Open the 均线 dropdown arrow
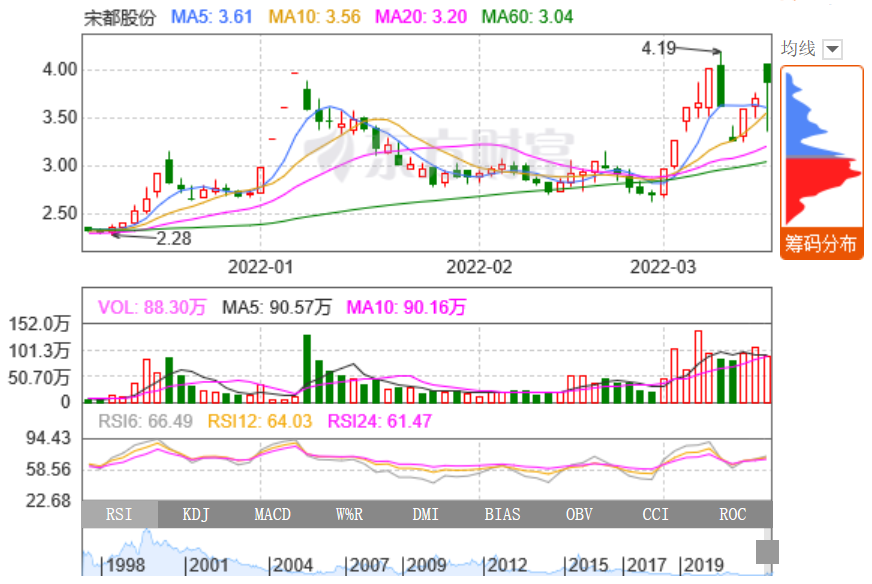Screen dimensions: 872x584 coord(833,49)
